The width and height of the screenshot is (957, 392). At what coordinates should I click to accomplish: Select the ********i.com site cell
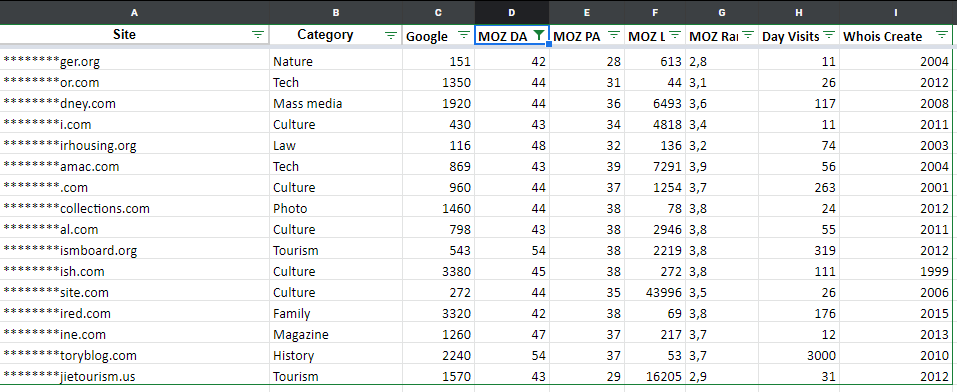click(134, 124)
